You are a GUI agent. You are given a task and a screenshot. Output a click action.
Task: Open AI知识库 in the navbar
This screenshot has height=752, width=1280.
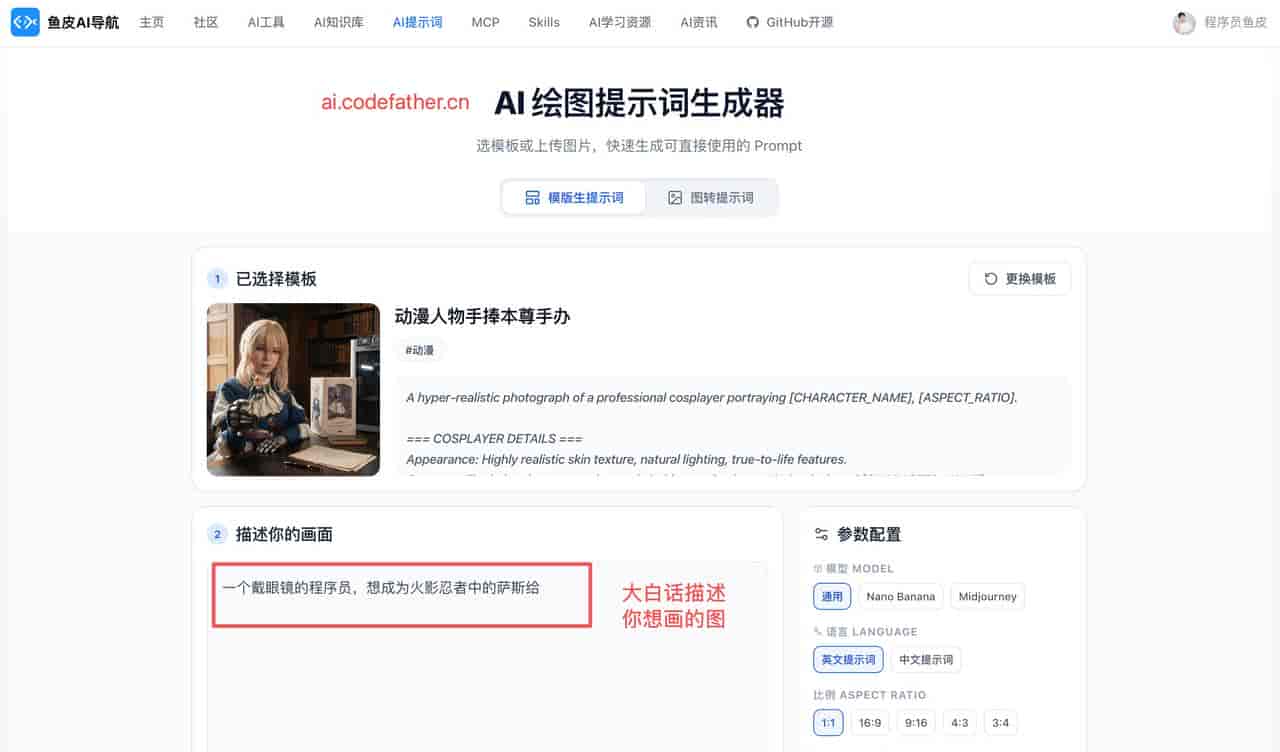(x=339, y=22)
